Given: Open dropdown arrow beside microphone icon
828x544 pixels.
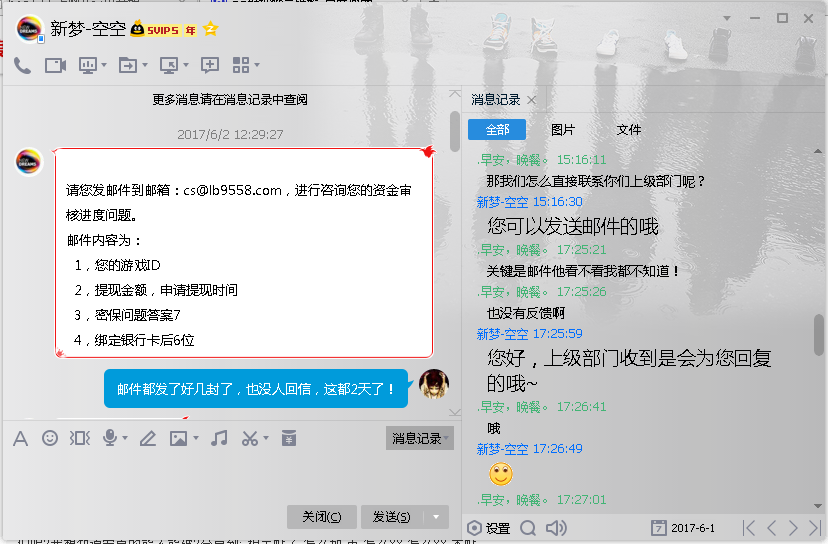Looking at the screenshot, I should [125, 438].
